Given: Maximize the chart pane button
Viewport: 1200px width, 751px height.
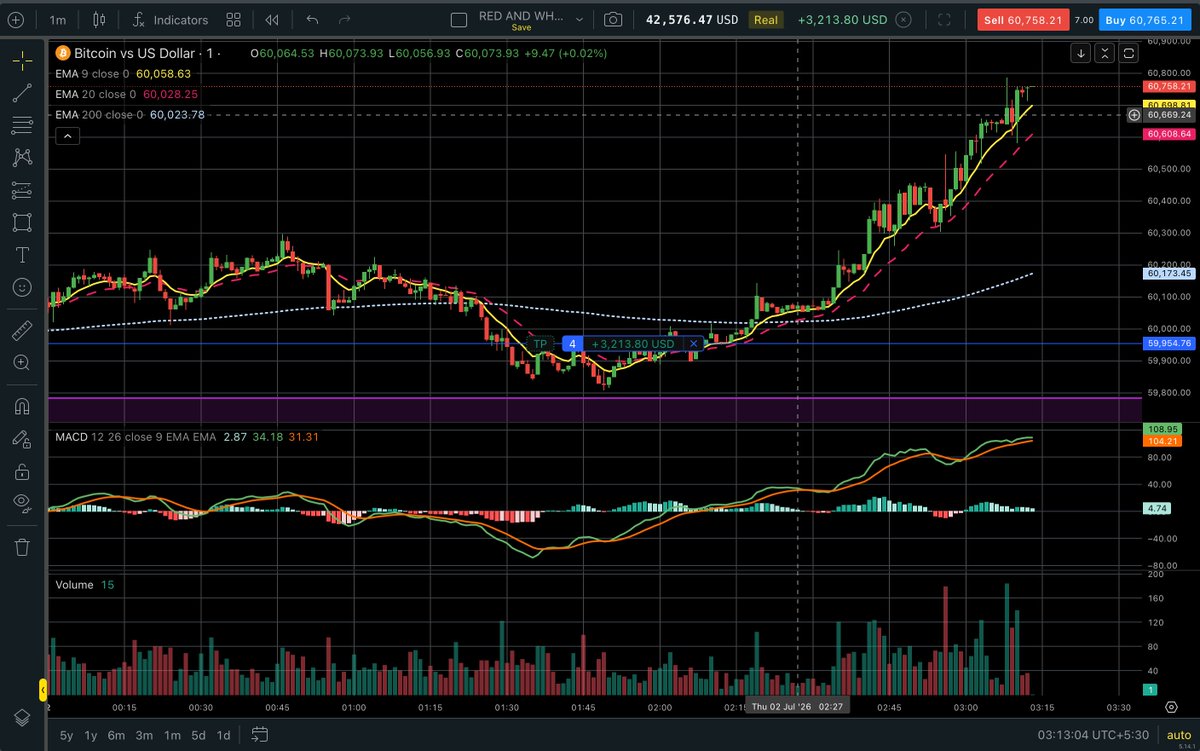Looking at the screenshot, I should [x=1129, y=54].
